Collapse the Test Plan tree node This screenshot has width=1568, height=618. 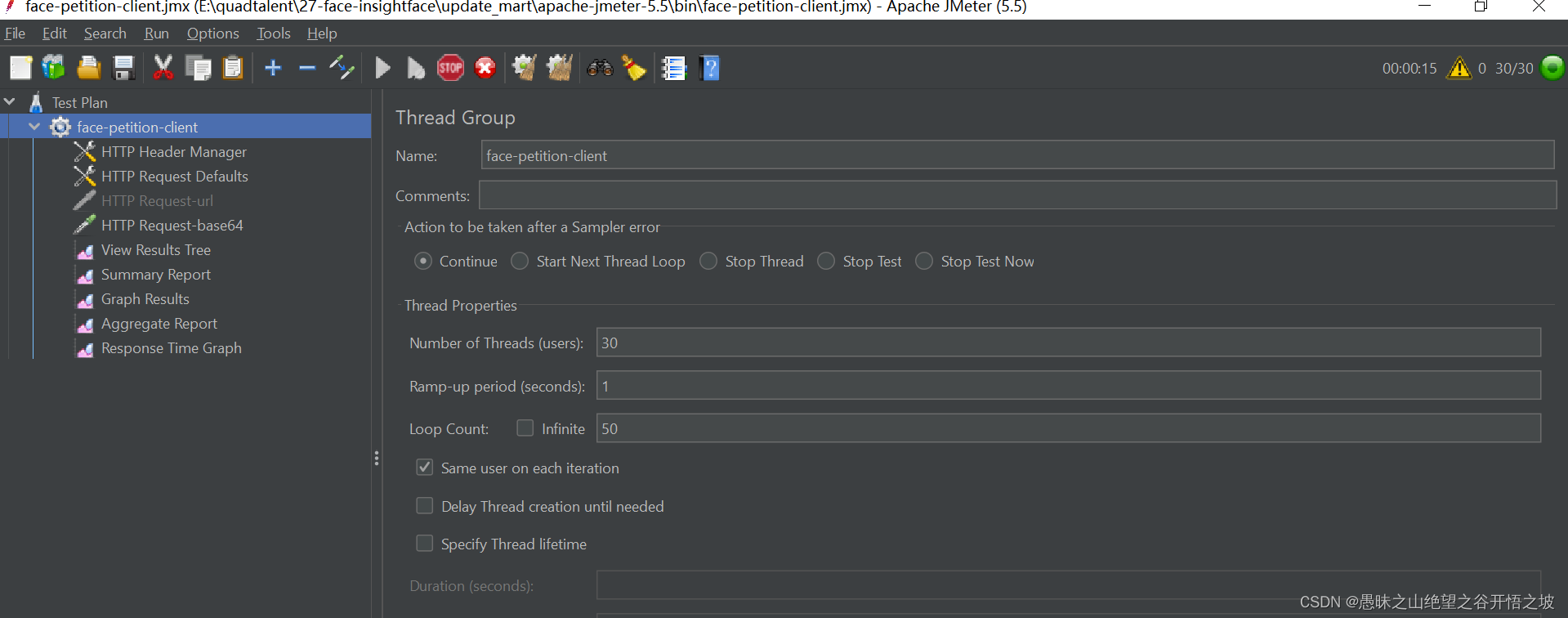point(10,102)
